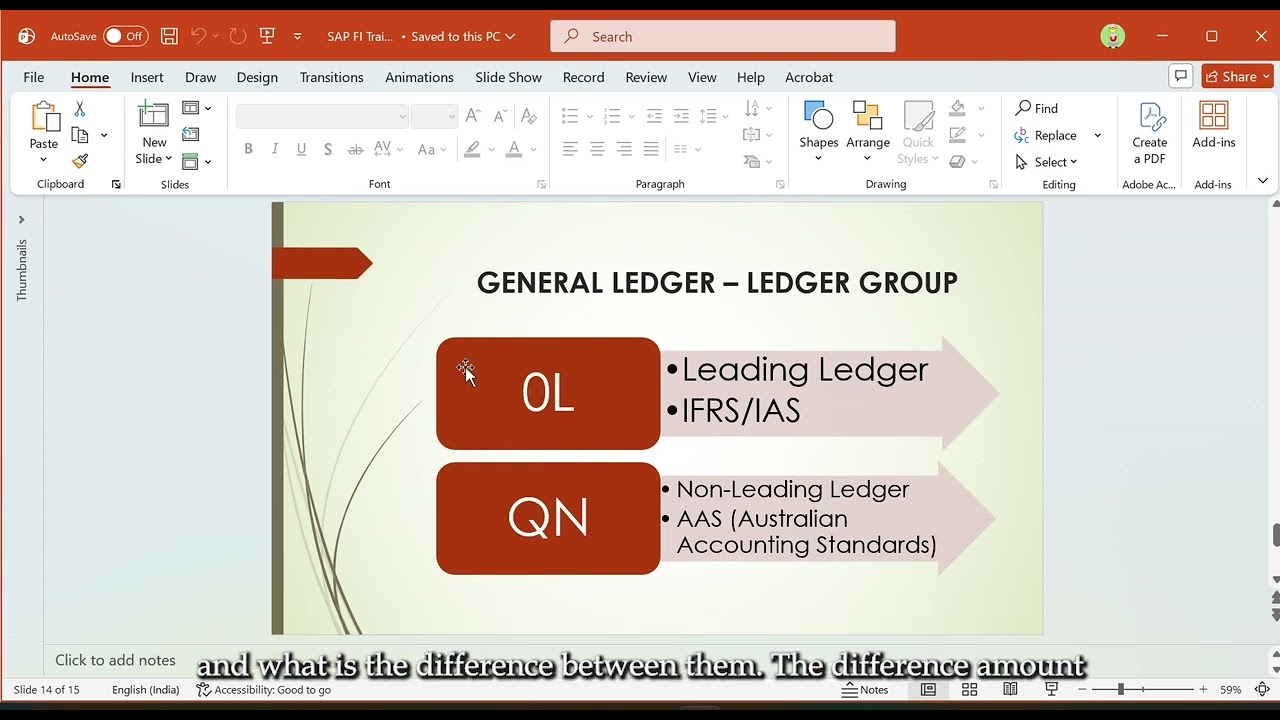Screen dimensions: 1280x720
Task: Click the Save icon in title bar
Action: click(x=169, y=36)
